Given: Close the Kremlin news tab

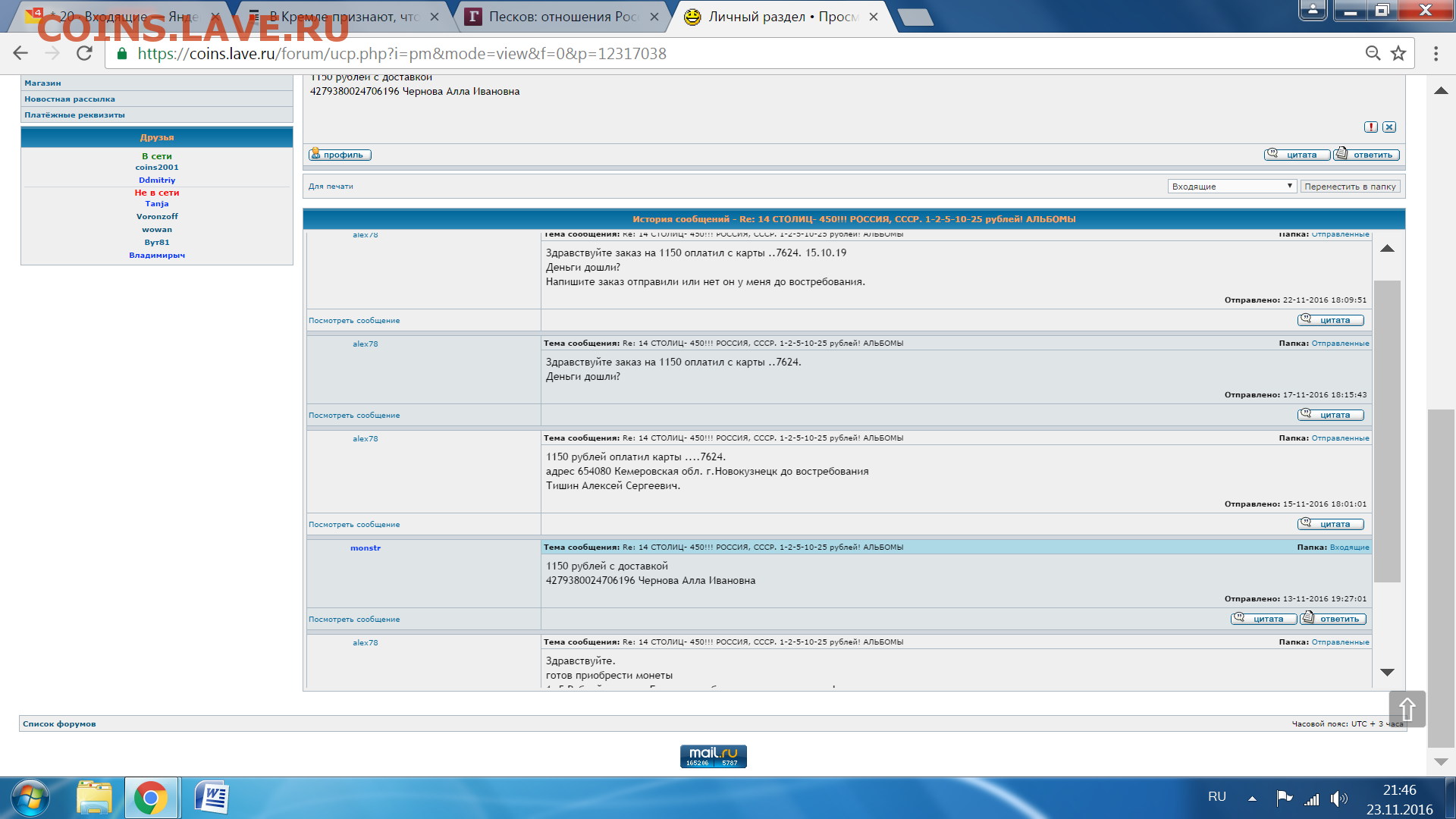Looking at the screenshot, I should pos(435,17).
